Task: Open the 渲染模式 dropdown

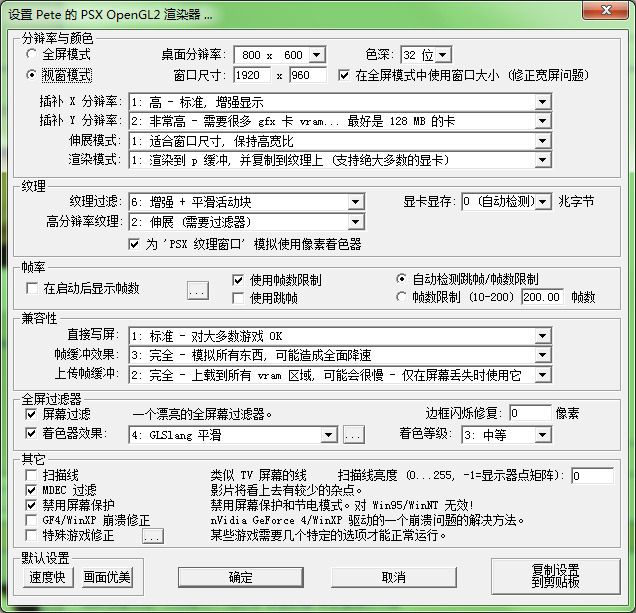Action: pyautogui.click(x=340, y=160)
